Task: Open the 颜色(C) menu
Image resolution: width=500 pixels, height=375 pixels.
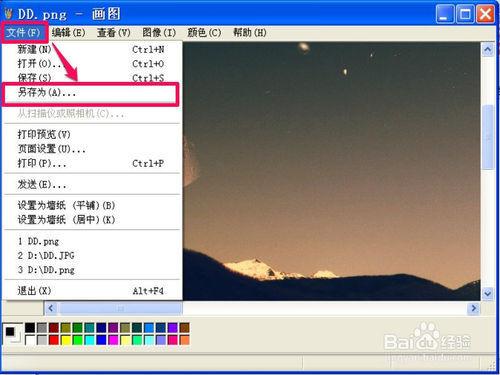Action: 204,33
